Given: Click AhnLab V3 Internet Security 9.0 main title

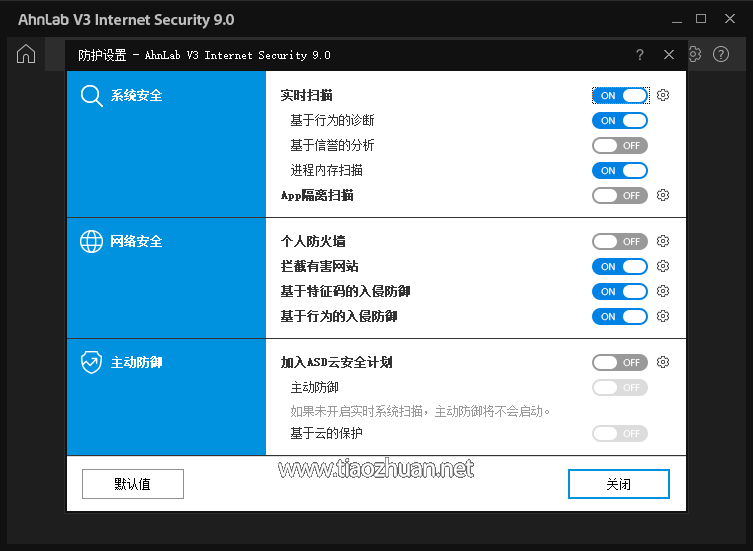Looking at the screenshot, I should click(126, 20).
